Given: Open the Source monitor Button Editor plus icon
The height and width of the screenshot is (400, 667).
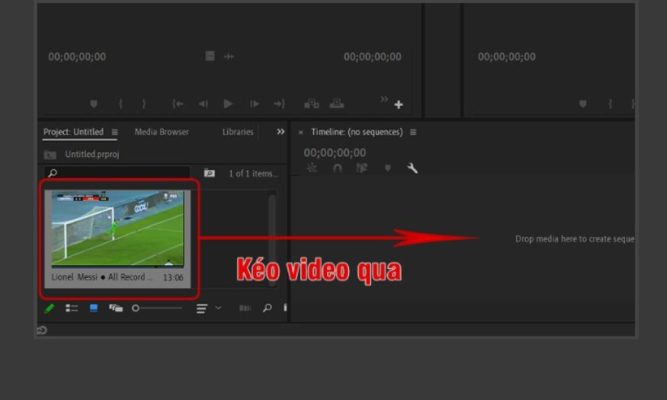Looking at the screenshot, I should click(x=398, y=105).
